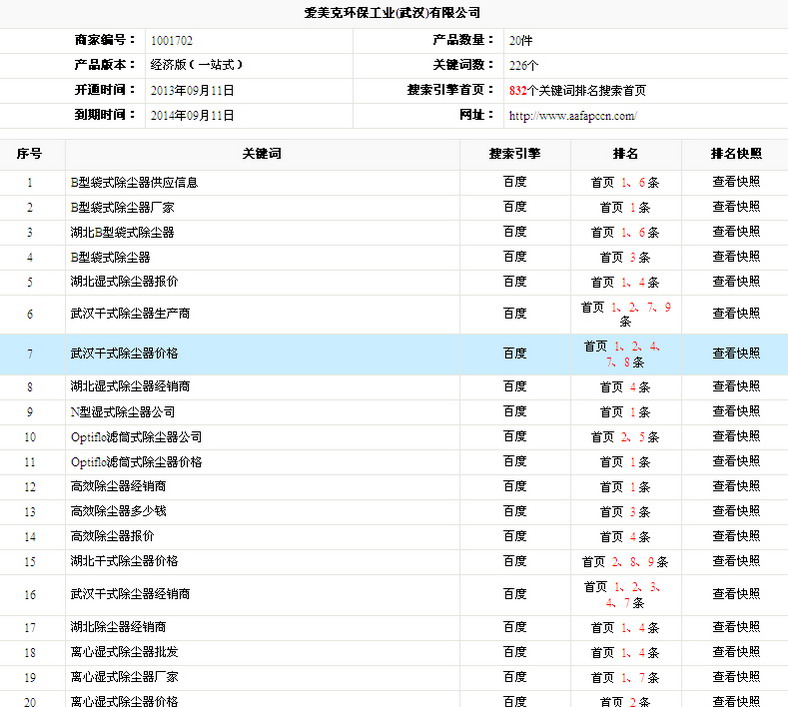Click product count value 20件
This screenshot has height=707, width=788.
(521, 41)
